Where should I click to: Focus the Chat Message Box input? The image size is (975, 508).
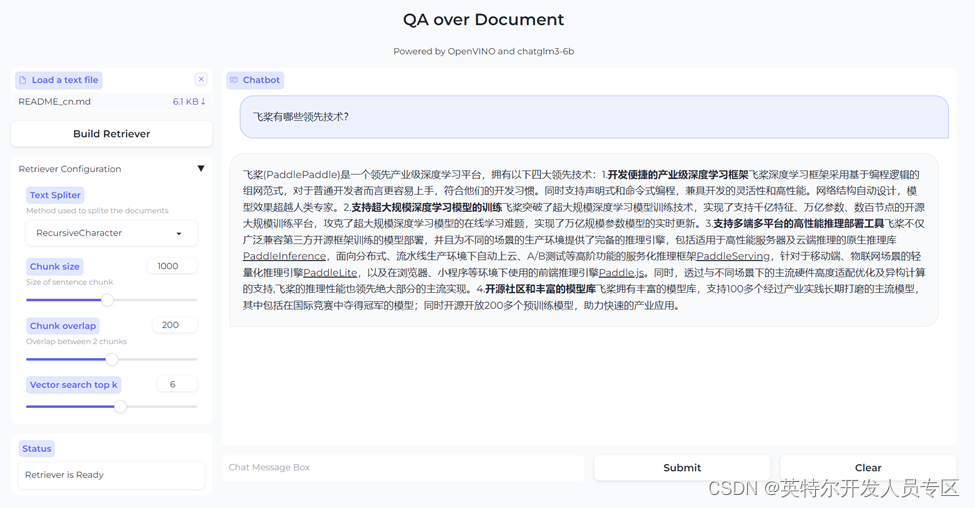pyautogui.click(x=403, y=468)
